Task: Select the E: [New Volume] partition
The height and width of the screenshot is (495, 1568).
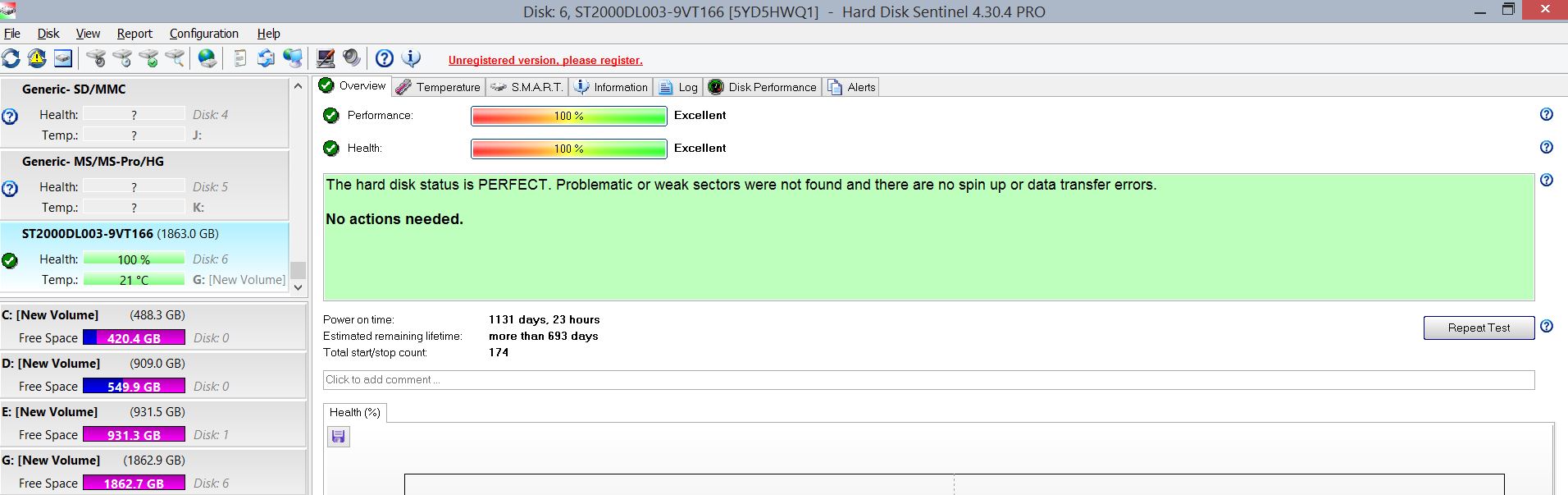Action: point(153,423)
